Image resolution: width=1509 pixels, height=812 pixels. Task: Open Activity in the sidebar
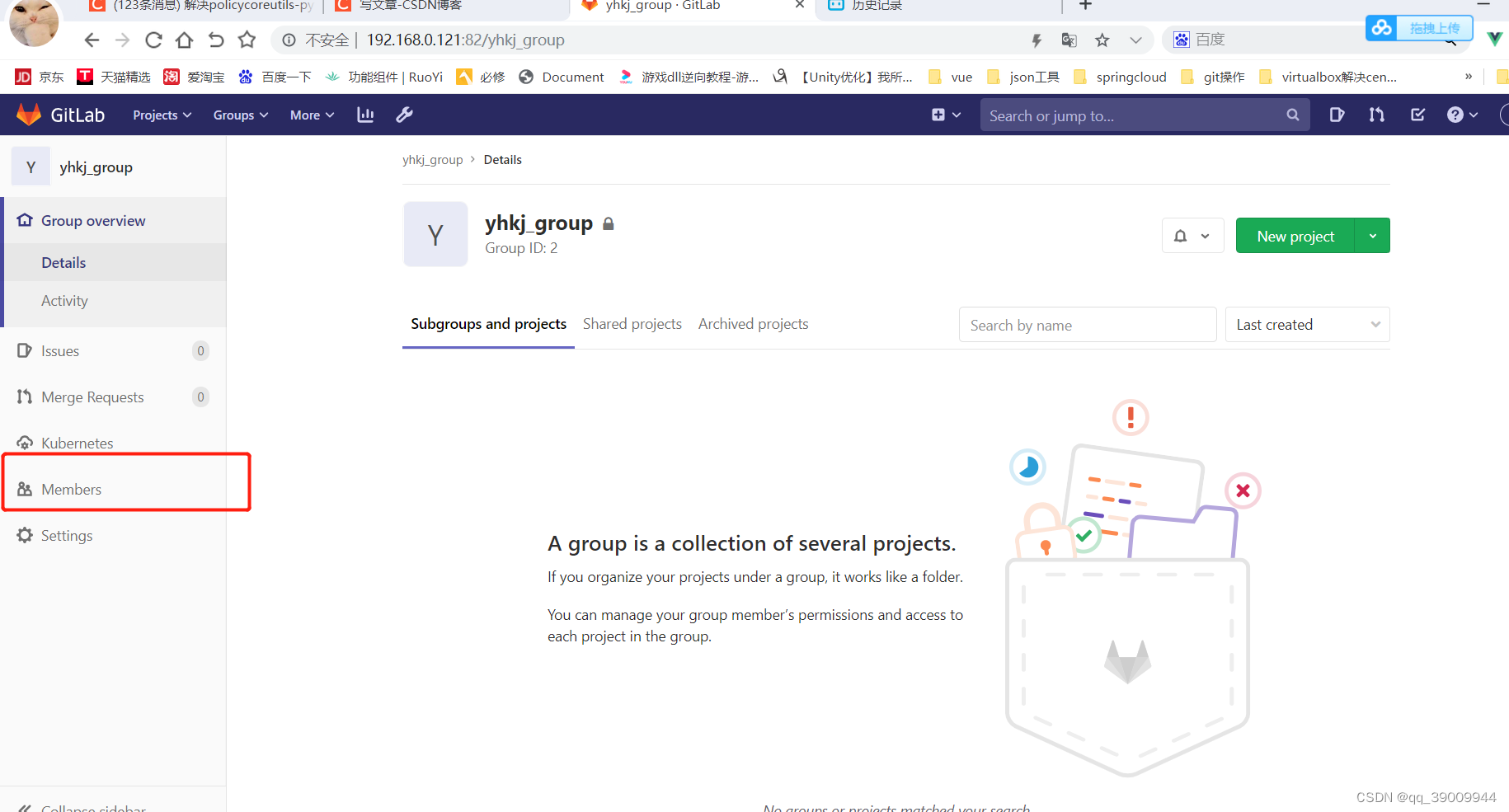[x=115, y=301]
